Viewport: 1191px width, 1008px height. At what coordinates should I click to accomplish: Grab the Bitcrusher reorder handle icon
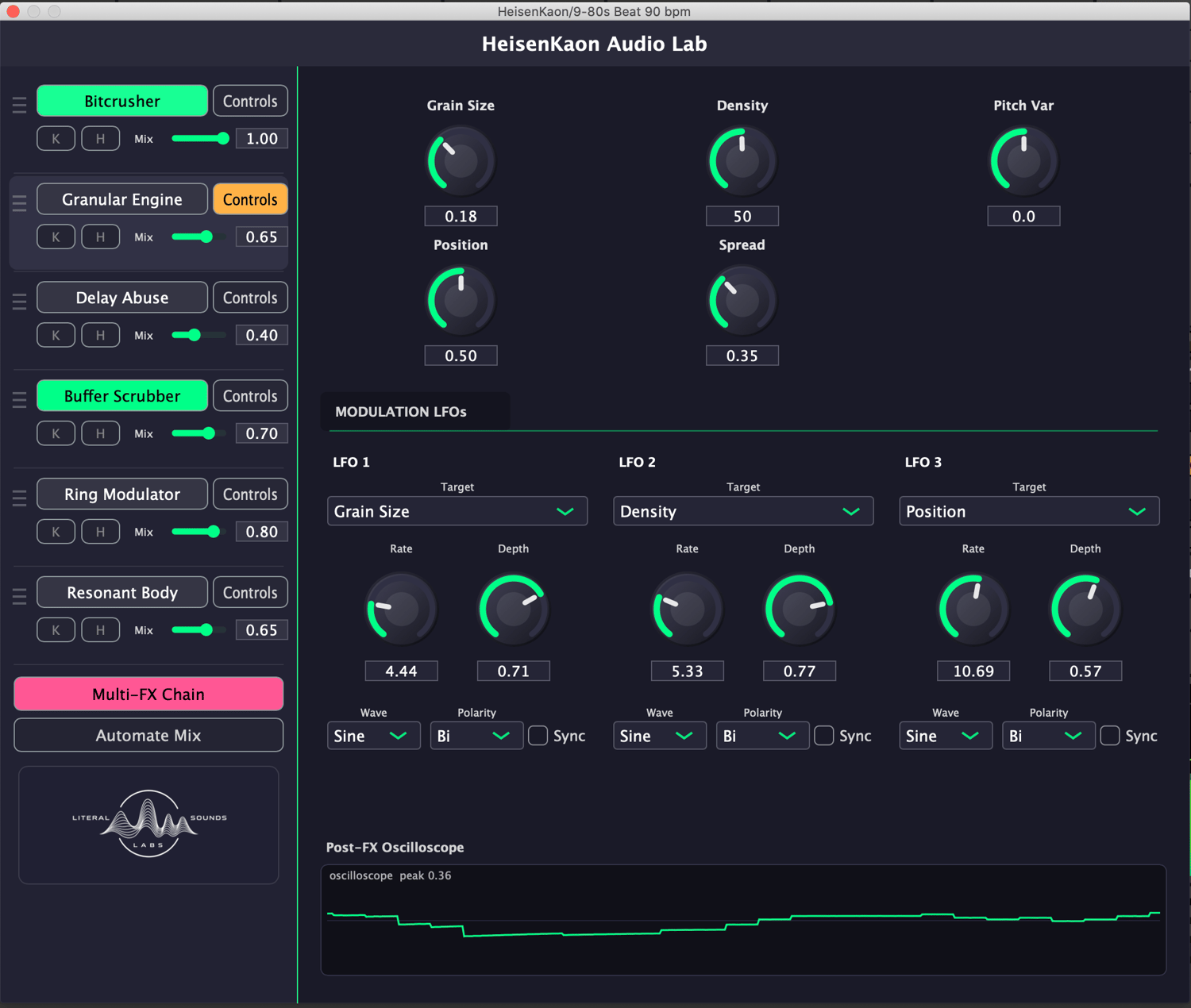point(20,105)
